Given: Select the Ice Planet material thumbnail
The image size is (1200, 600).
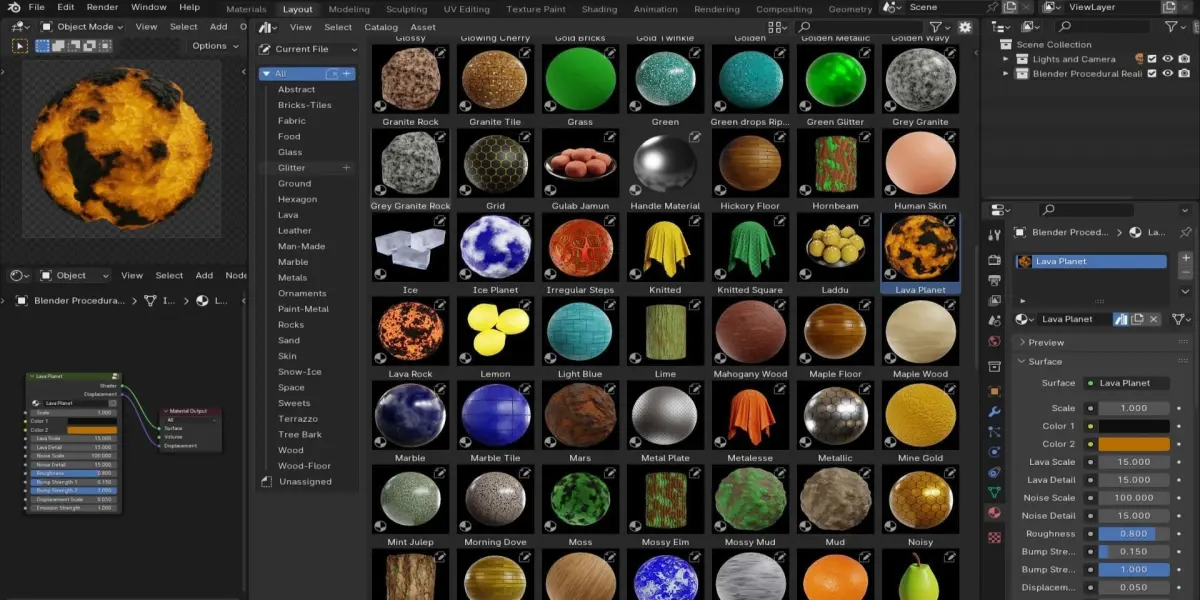Looking at the screenshot, I should click(x=495, y=246).
